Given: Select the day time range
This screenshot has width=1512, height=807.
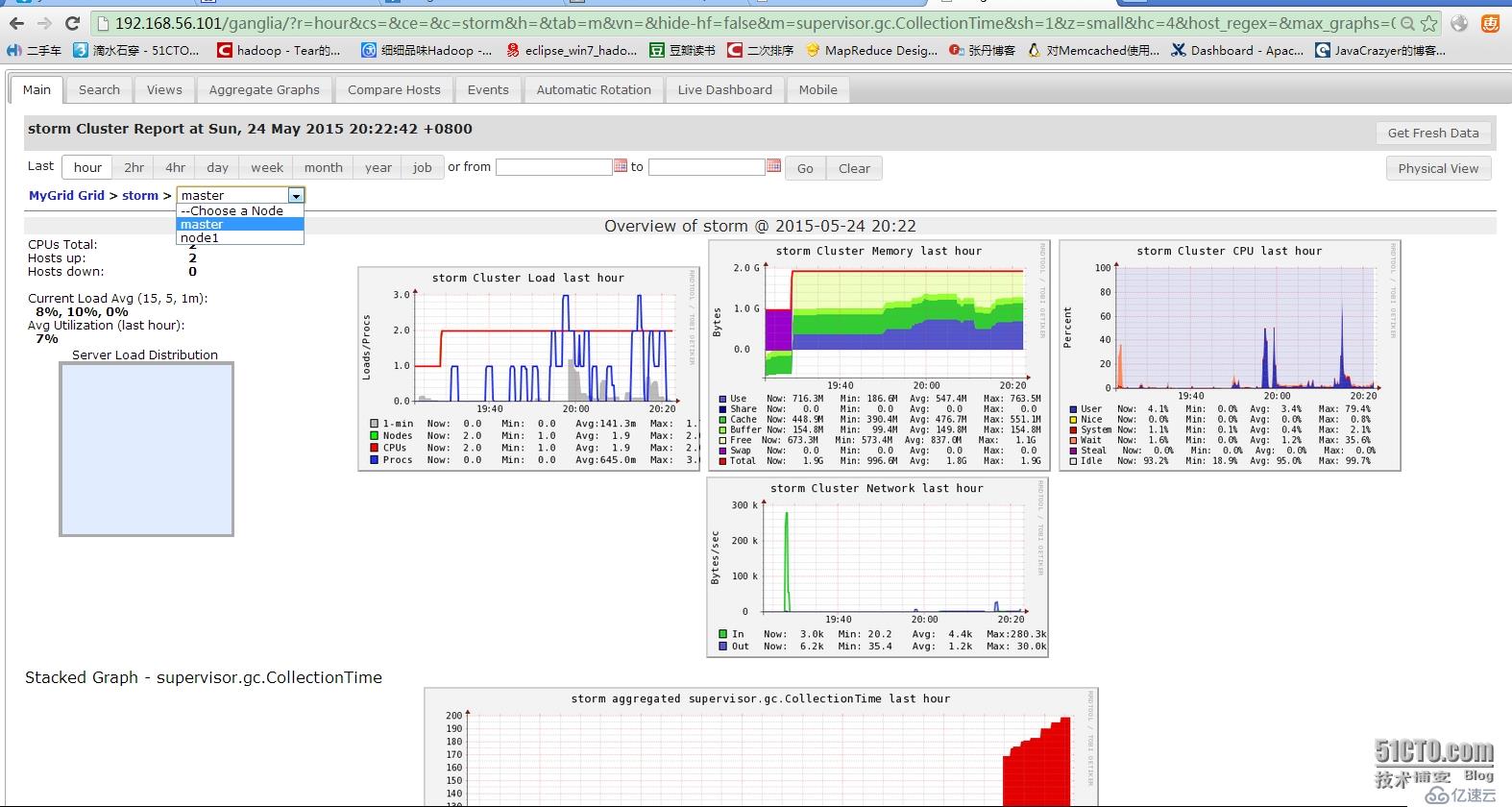Looking at the screenshot, I should click(217, 167).
